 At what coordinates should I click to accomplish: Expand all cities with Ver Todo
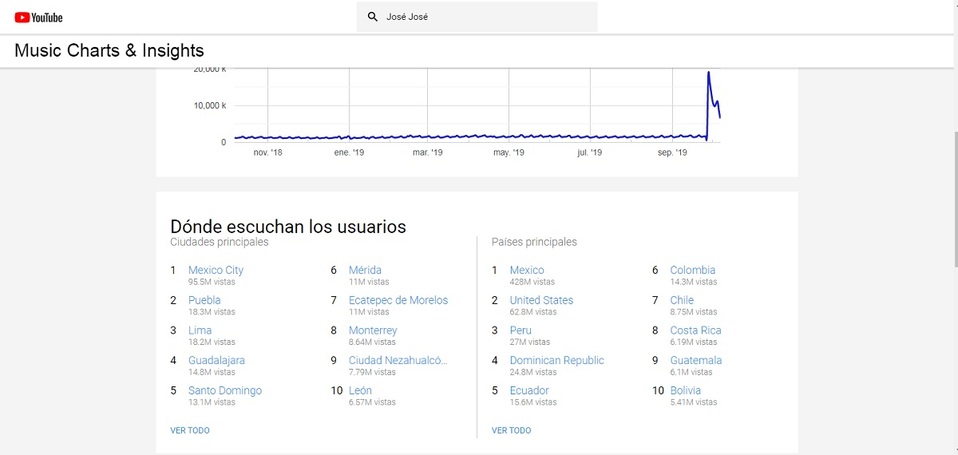[190, 430]
